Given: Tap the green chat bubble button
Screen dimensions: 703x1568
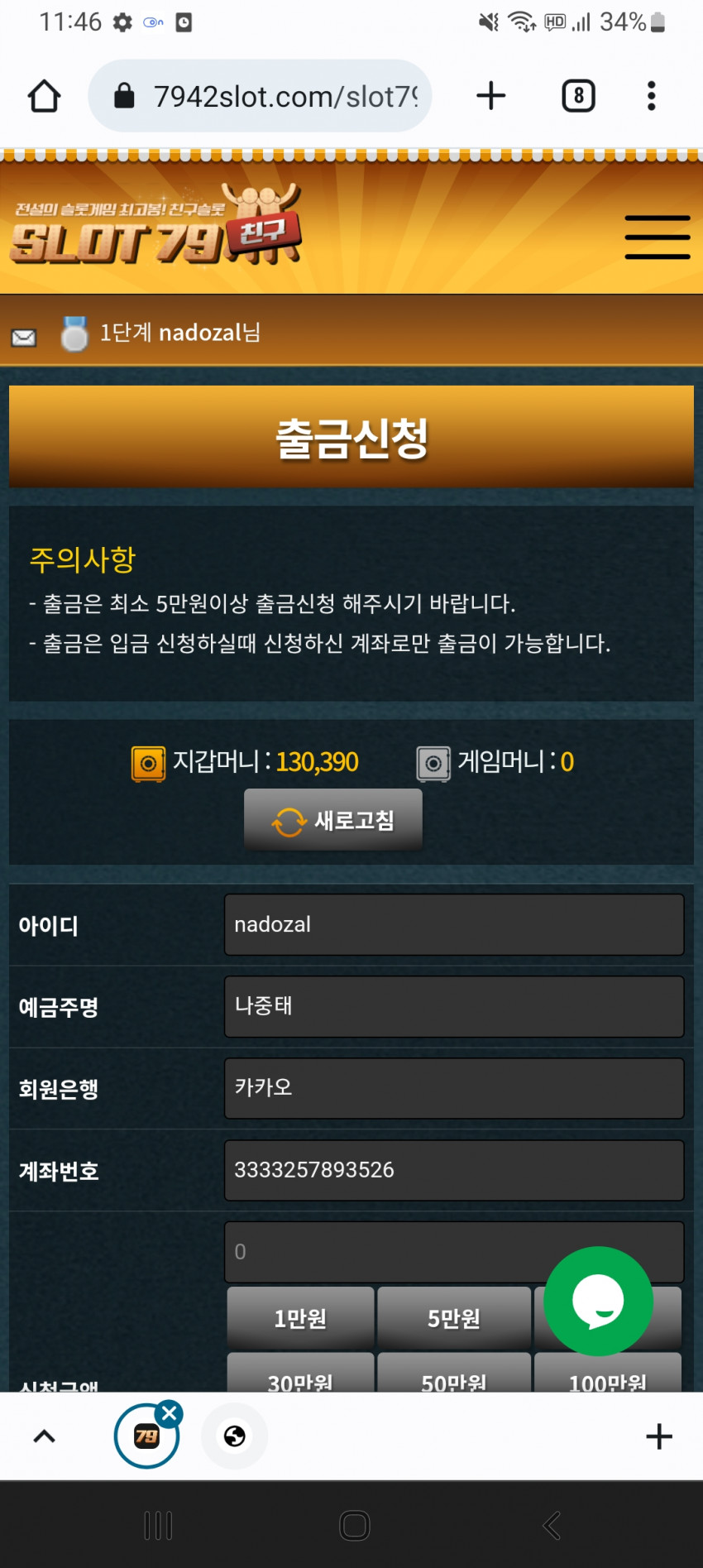Looking at the screenshot, I should (x=599, y=1301).
